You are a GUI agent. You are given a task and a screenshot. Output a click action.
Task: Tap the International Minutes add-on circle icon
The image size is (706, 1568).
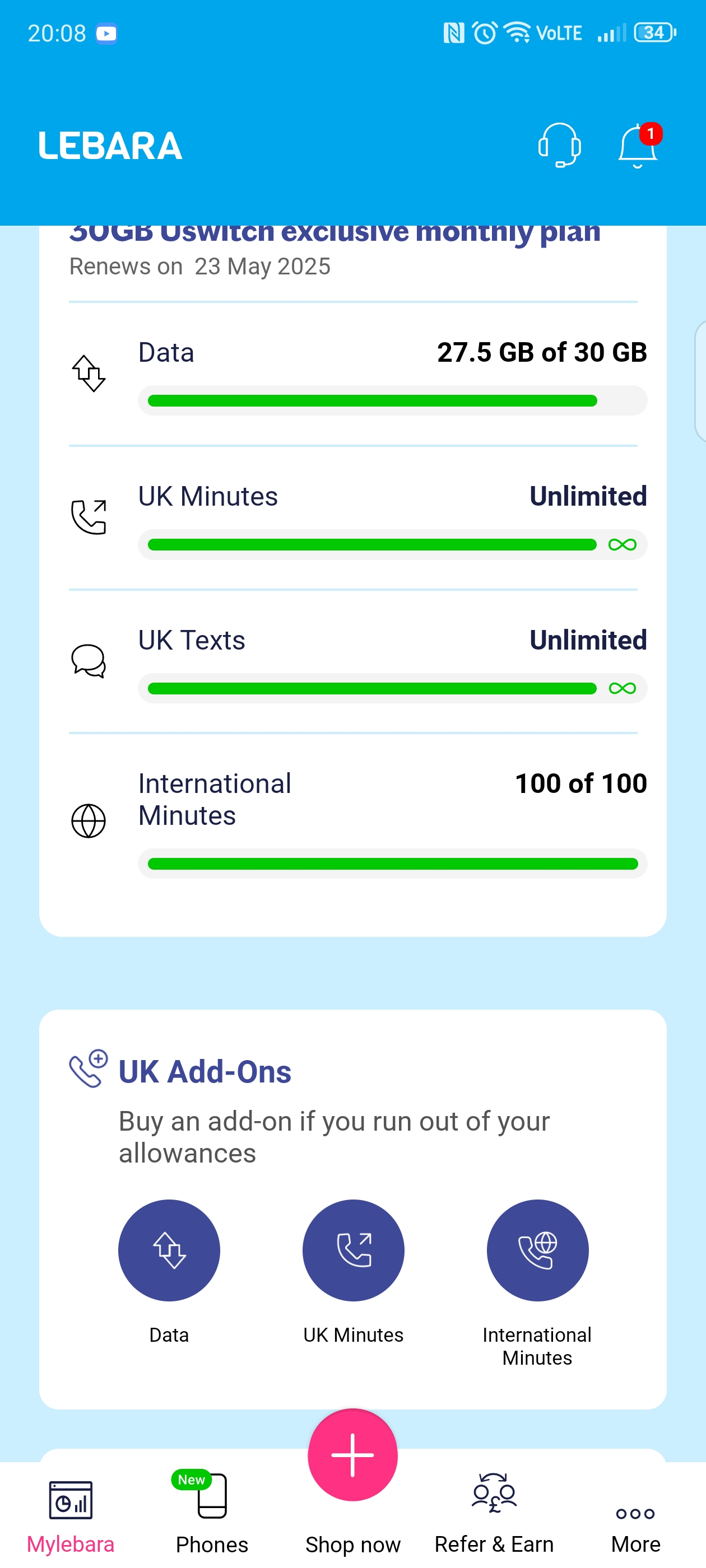pos(537,1250)
